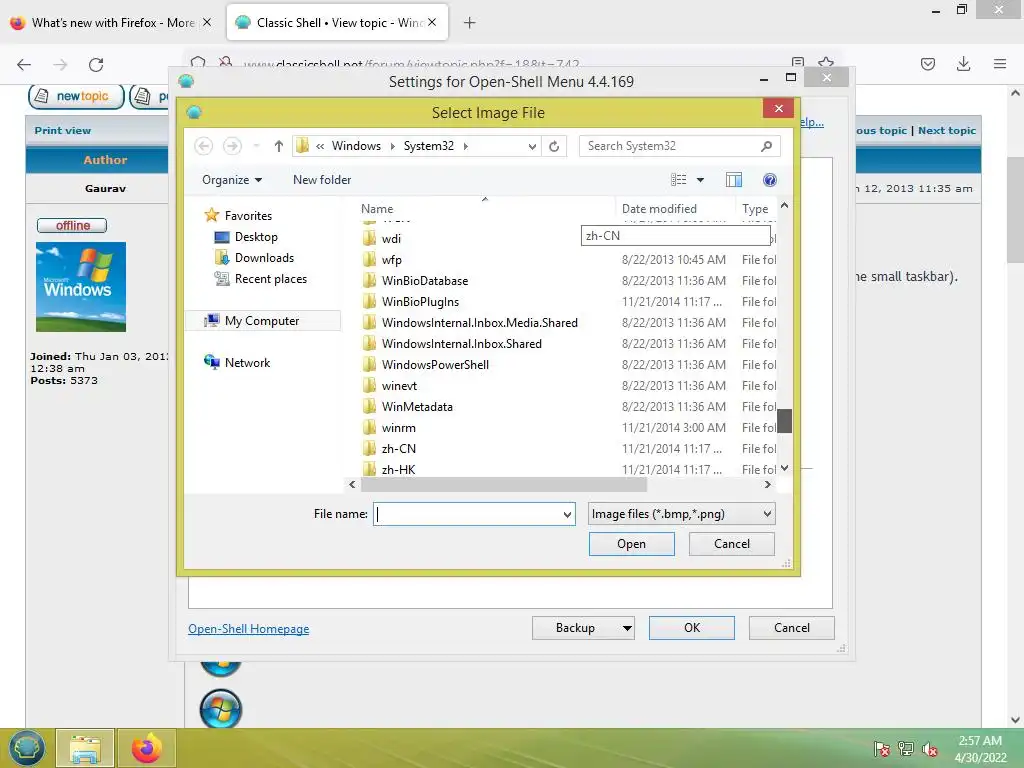This screenshot has height=768, width=1024.
Task: Open a new Firefox tab
Action: (x=469, y=23)
